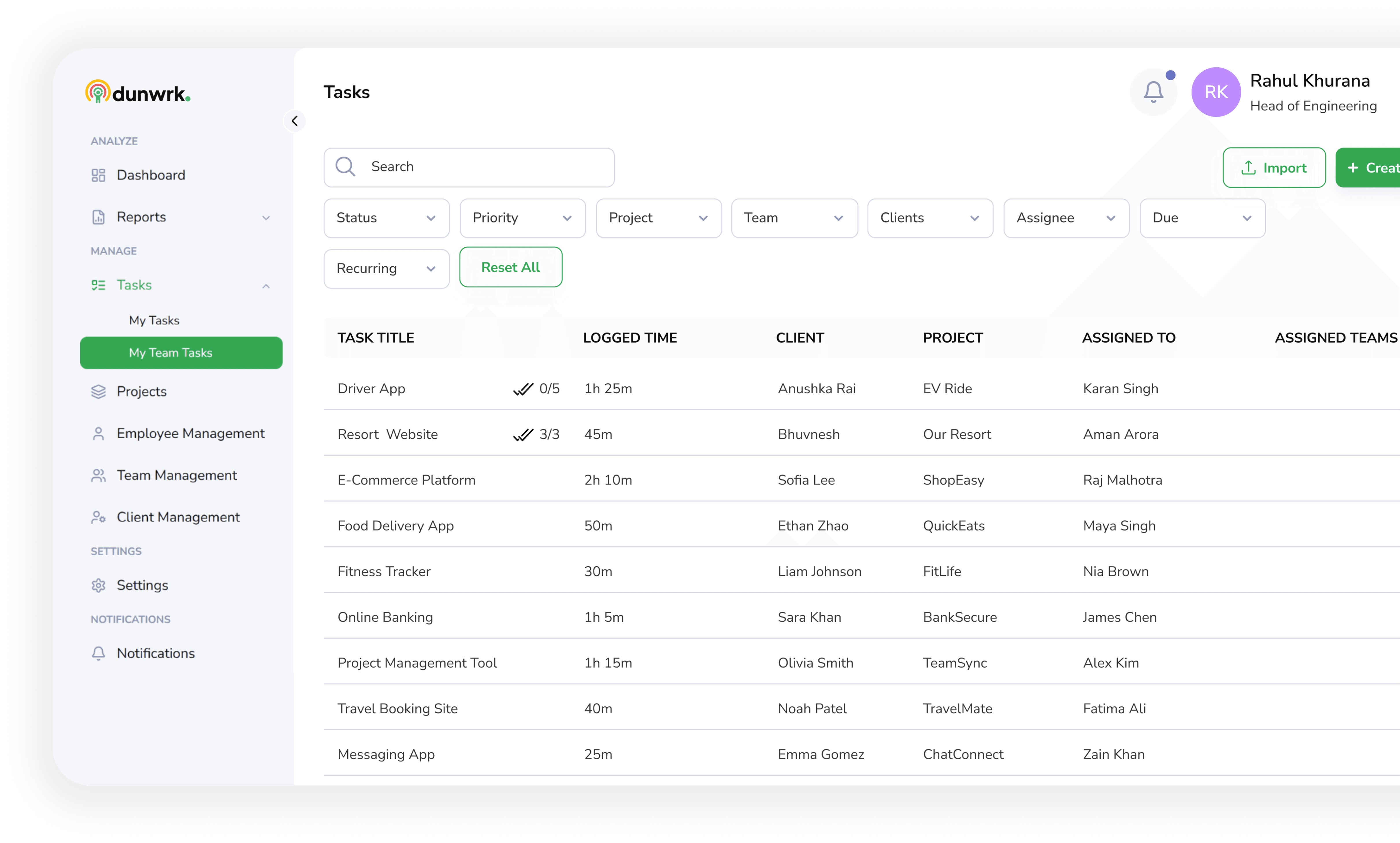Click the Import button
Viewport: 1400px width, 843px height.
(x=1274, y=167)
